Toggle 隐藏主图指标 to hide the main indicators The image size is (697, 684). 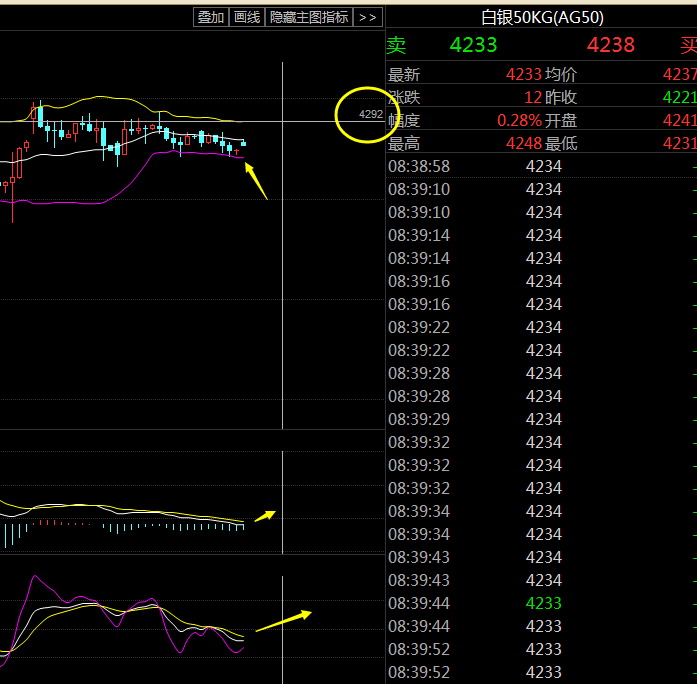coord(309,17)
